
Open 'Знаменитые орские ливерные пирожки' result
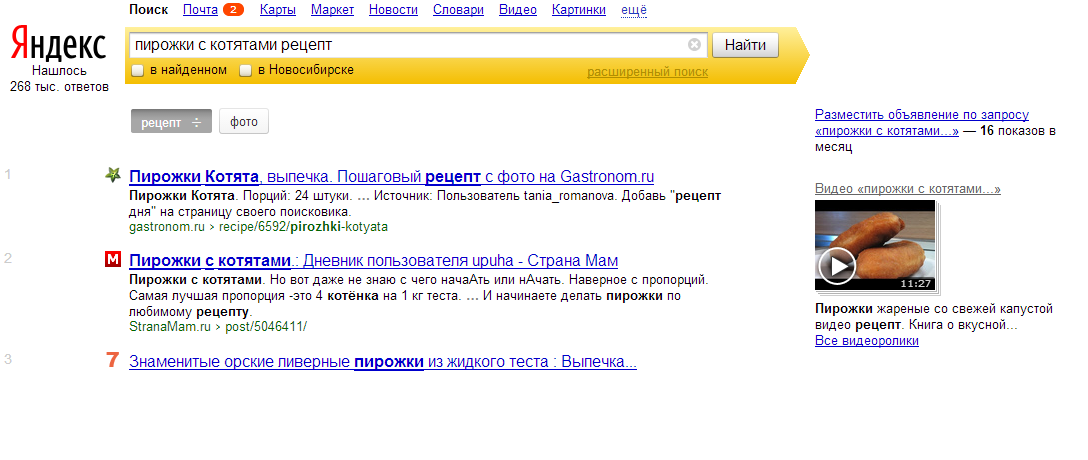(383, 361)
